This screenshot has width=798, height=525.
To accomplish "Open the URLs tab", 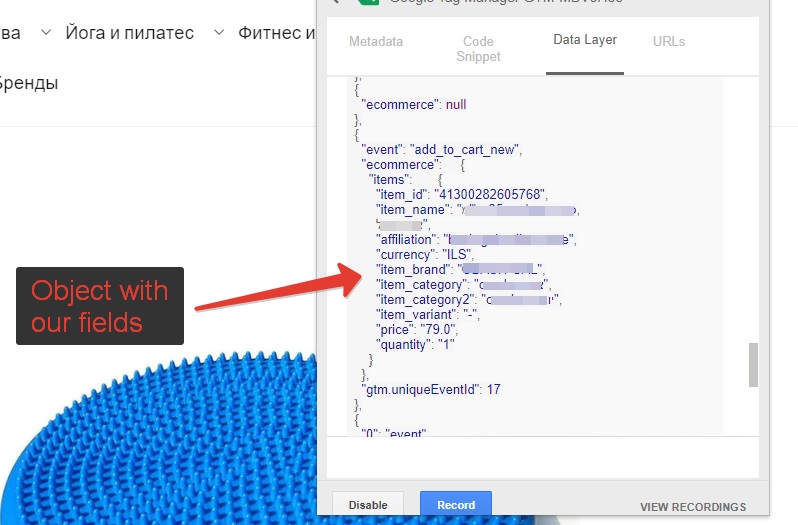I will (x=669, y=42).
